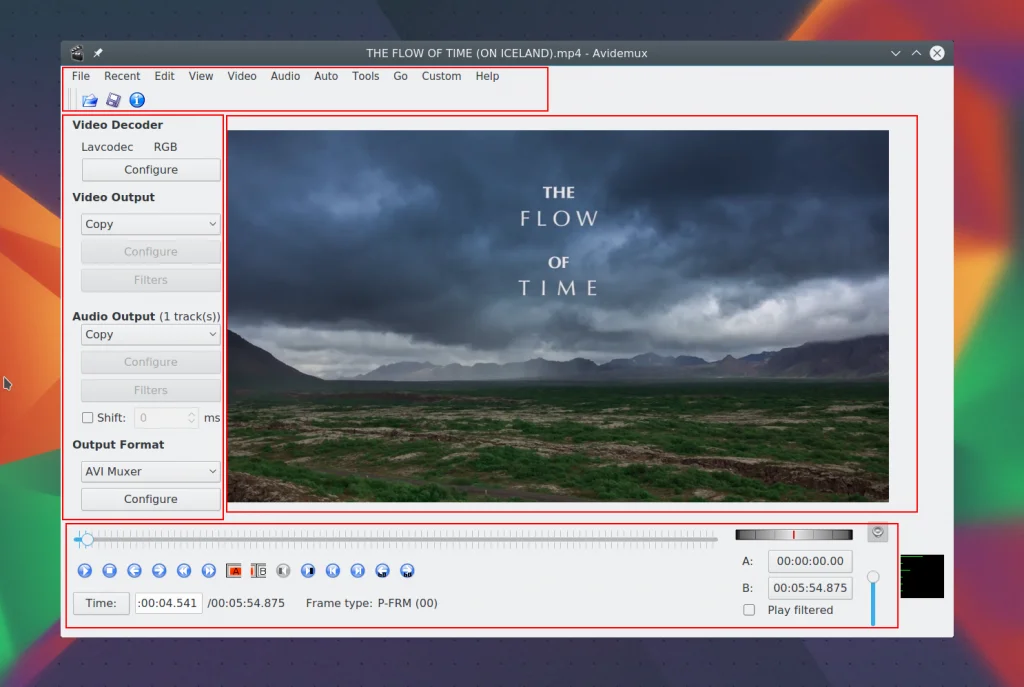1024x687 pixels.
Task: Set selection start marker A
Action: (x=234, y=571)
